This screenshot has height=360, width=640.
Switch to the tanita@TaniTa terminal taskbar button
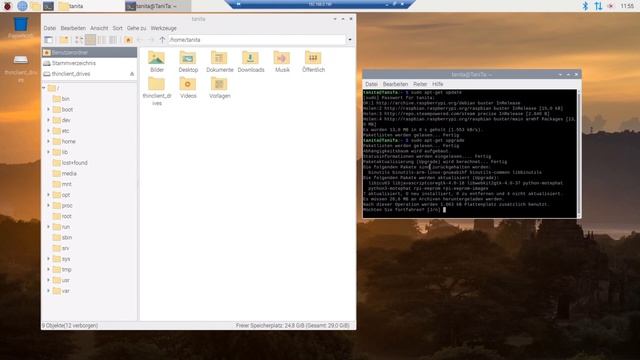pos(158,6)
